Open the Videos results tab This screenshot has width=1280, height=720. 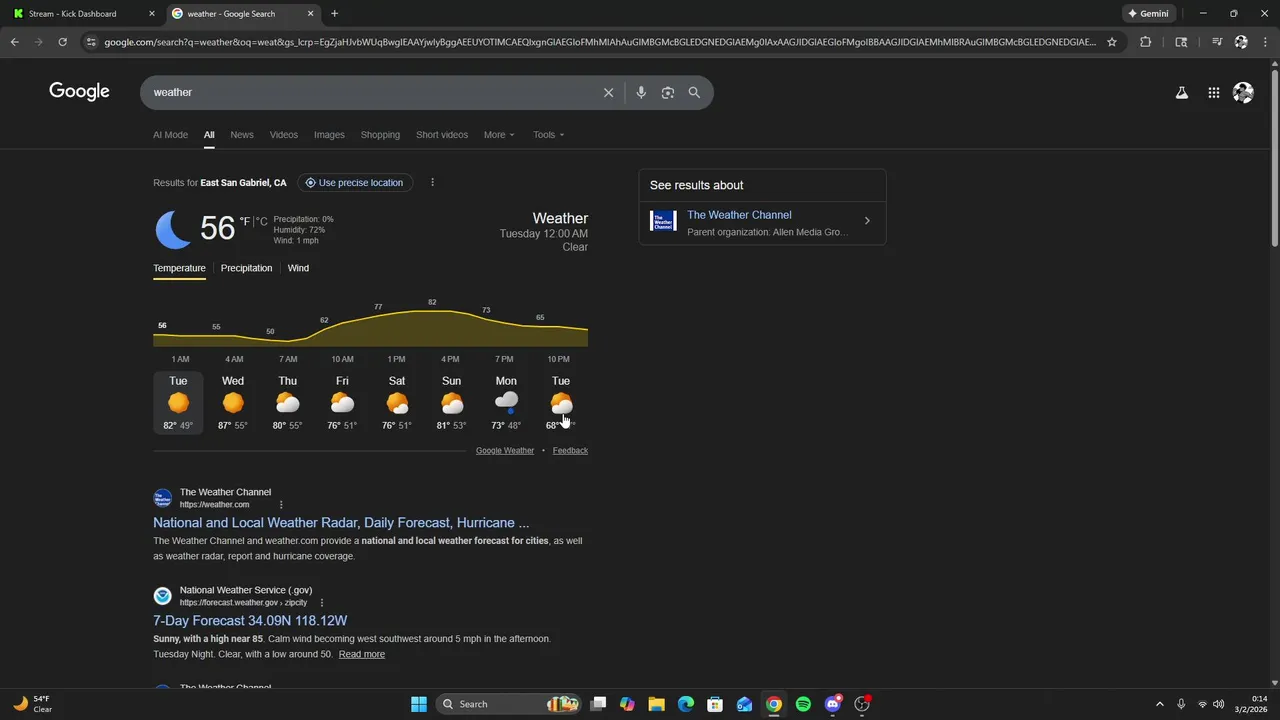(284, 134)
